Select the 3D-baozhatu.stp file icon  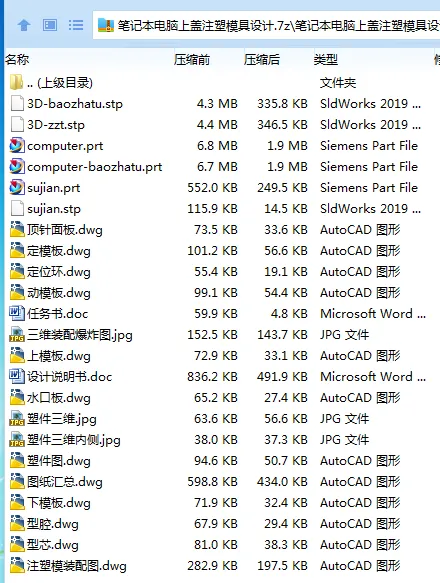point(17,103)
